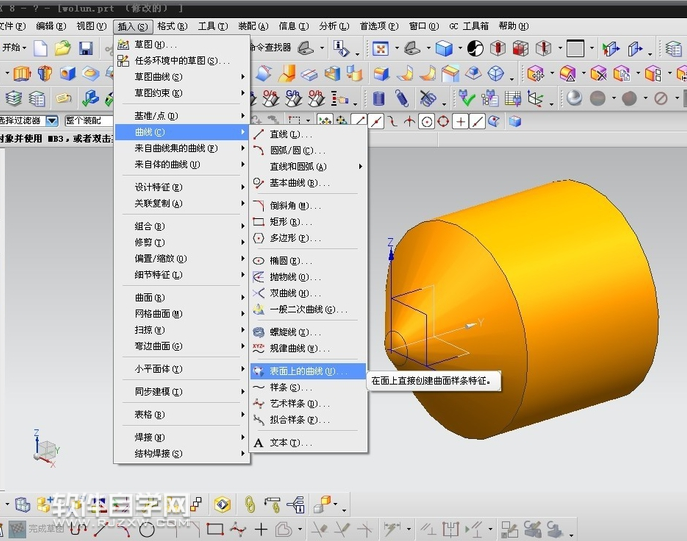Select Arc/Circle (圆弧/圆) from submenu
Image resolution: width=687 pixels, height=541 pixels.
(x=294, y=150)
